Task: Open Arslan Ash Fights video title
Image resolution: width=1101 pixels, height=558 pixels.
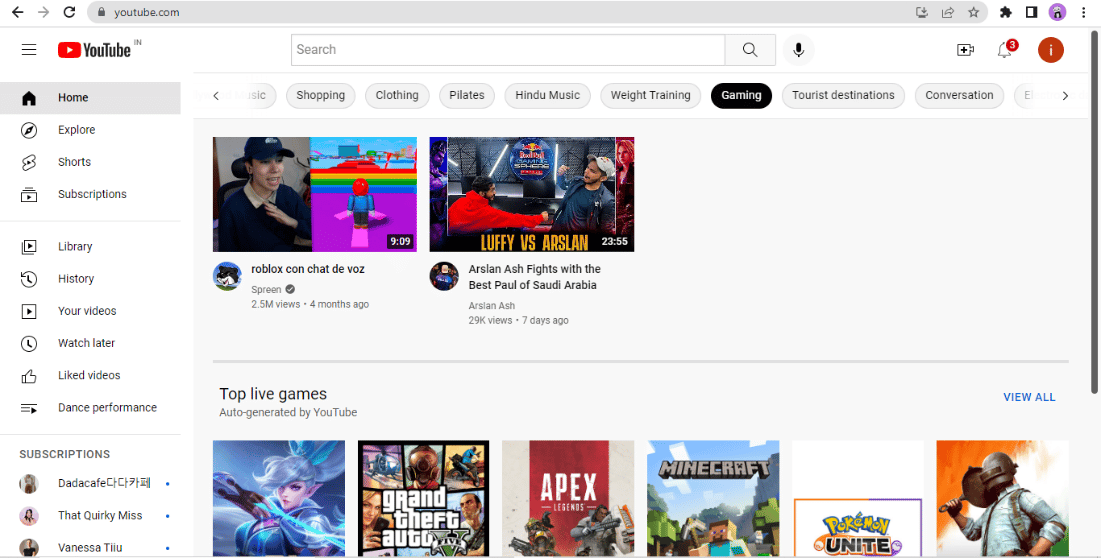Action: (x=535, y=277)
